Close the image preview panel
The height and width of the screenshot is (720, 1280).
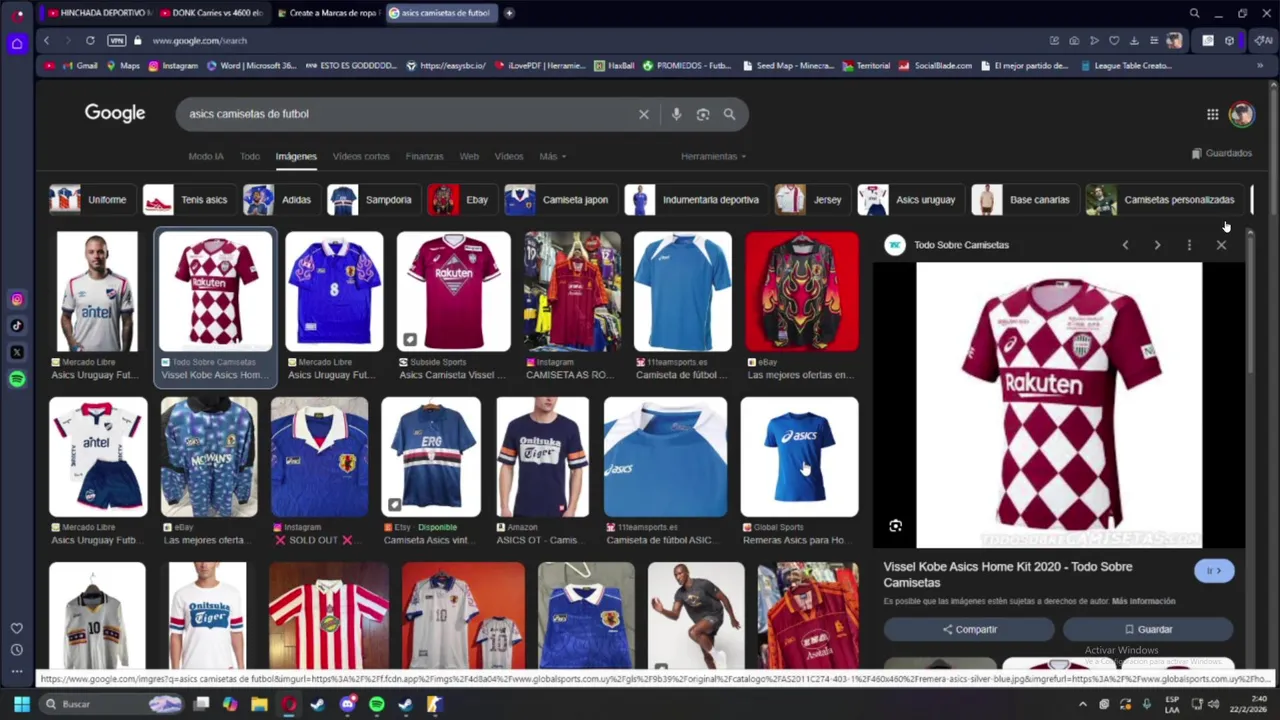coord(1221,245)
